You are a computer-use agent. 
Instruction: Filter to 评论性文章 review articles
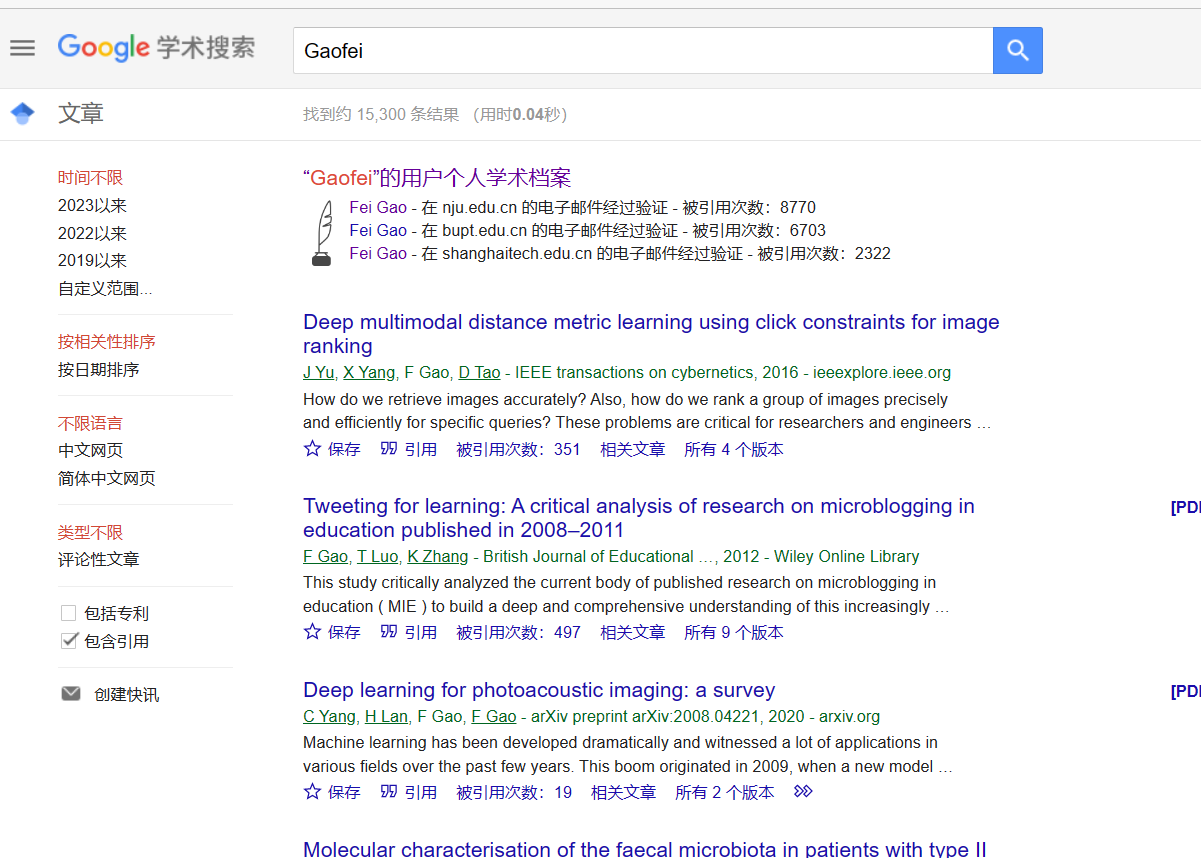pyautogui.click(x=99, y=560)
